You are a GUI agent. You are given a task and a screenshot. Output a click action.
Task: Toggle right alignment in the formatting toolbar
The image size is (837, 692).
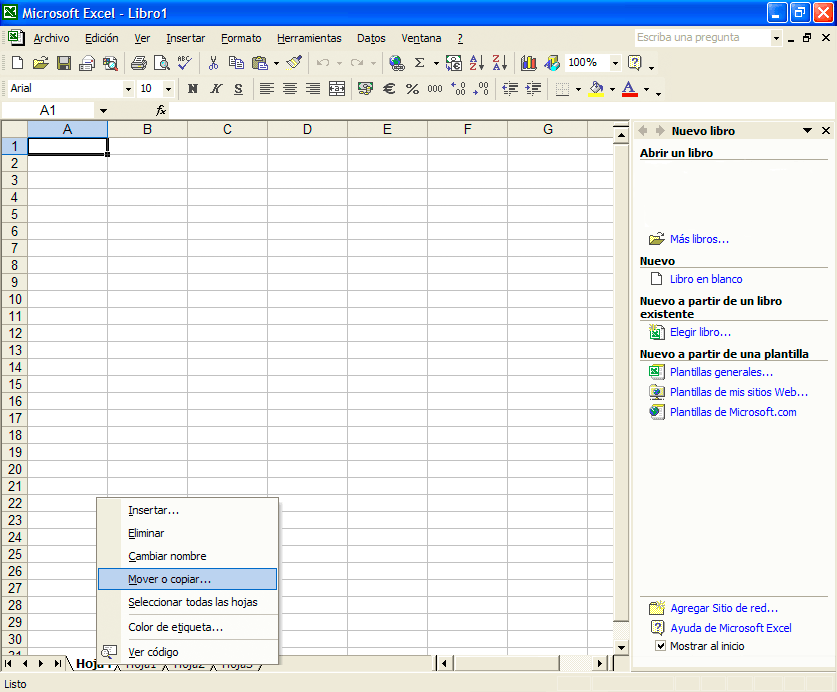[x=313, y=89]
